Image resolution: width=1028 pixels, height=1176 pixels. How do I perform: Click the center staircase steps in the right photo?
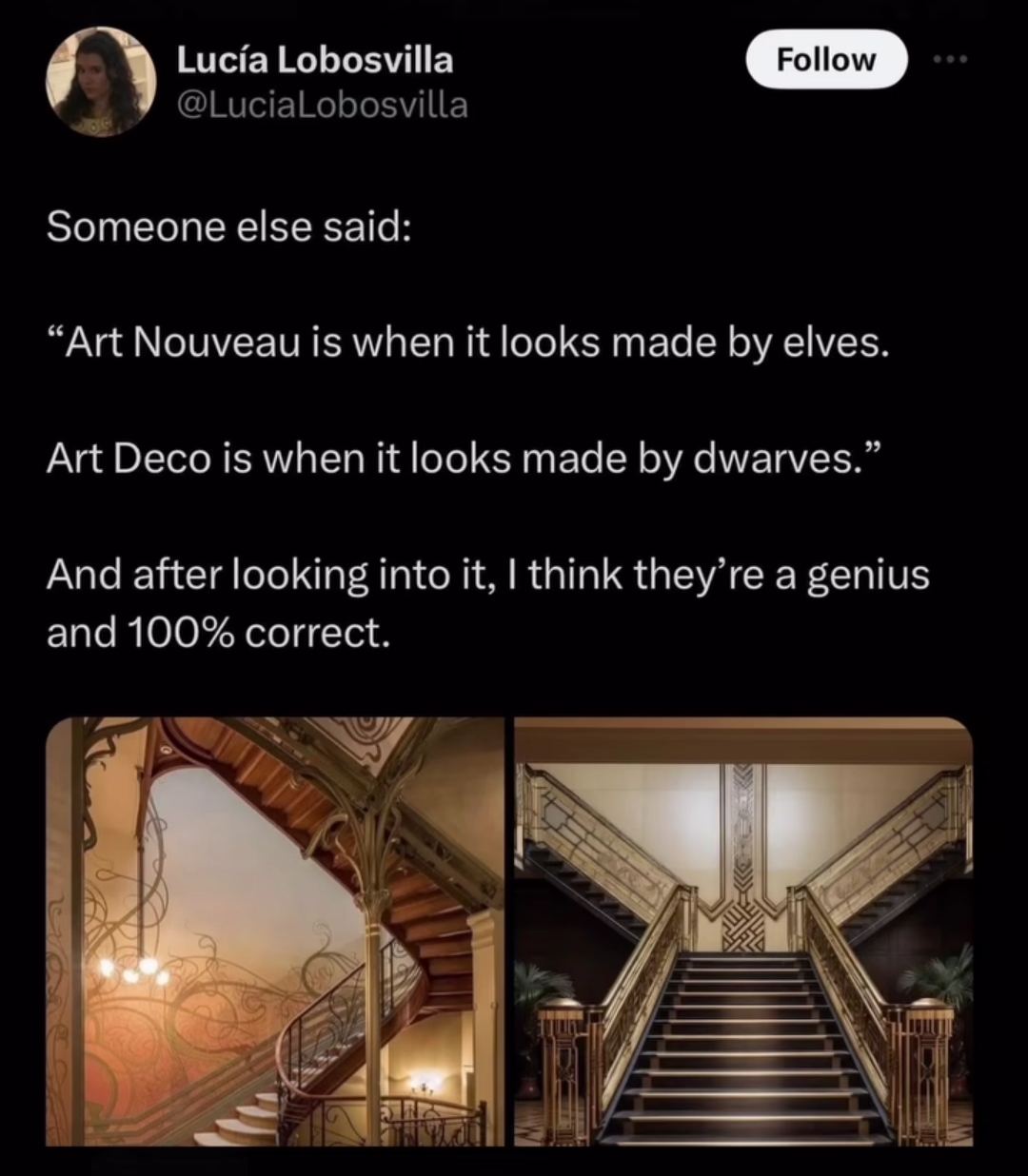tap(744, 1047)
